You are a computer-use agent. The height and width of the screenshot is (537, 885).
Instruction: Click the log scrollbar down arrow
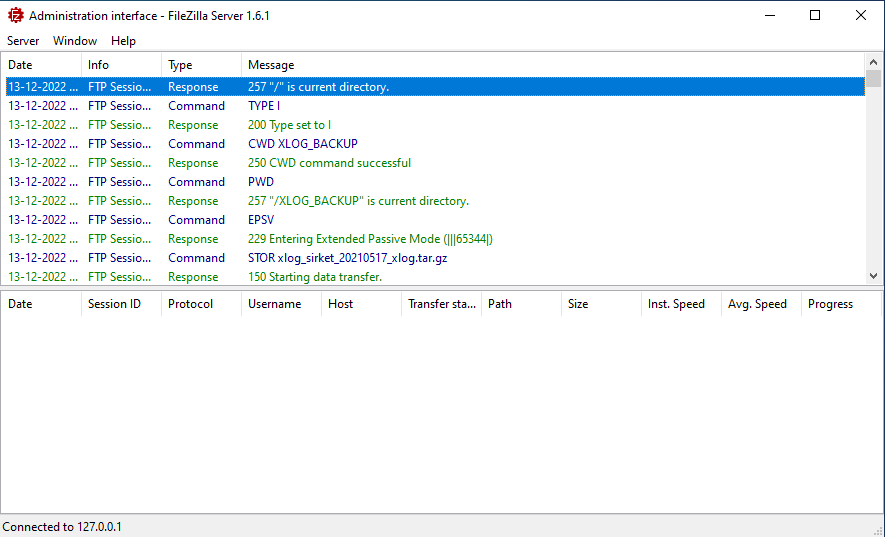pos(873,276)
